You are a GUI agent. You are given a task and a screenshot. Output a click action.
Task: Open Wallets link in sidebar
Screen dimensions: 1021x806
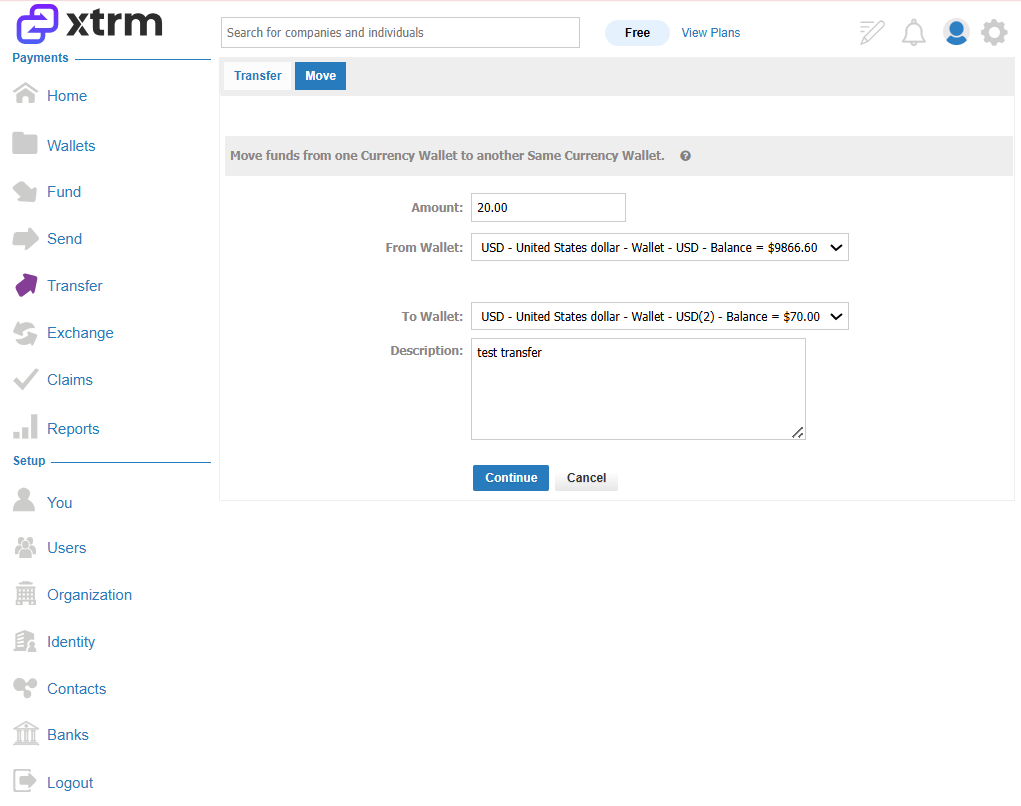tap(71, 146)
